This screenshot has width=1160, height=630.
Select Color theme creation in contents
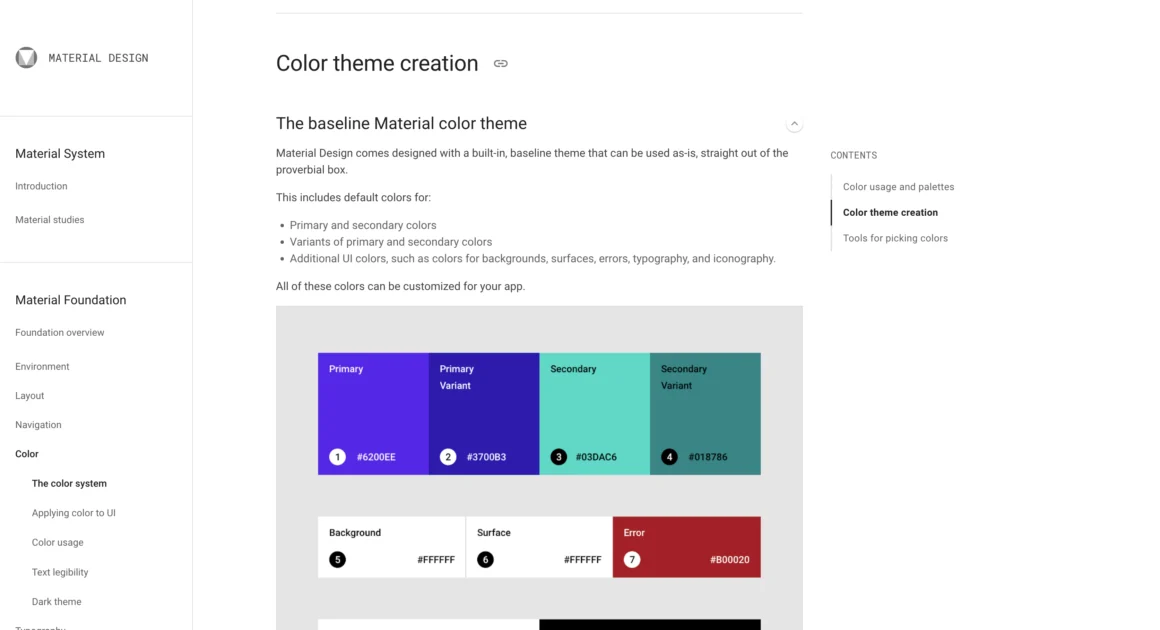point(890,212)
